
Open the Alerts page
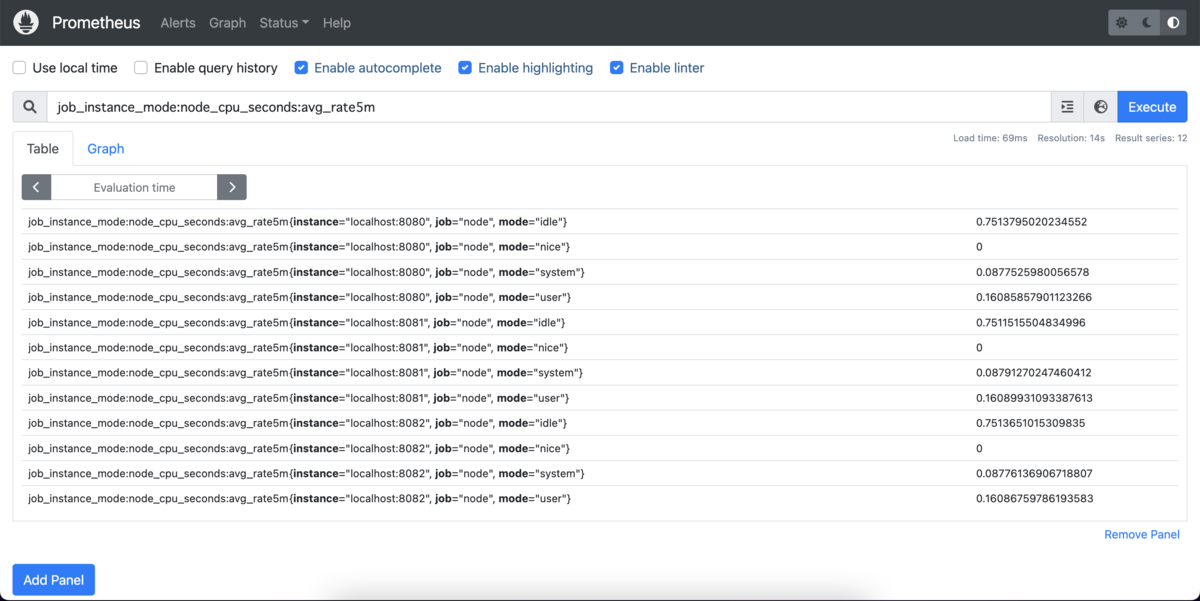click(178, 22)
